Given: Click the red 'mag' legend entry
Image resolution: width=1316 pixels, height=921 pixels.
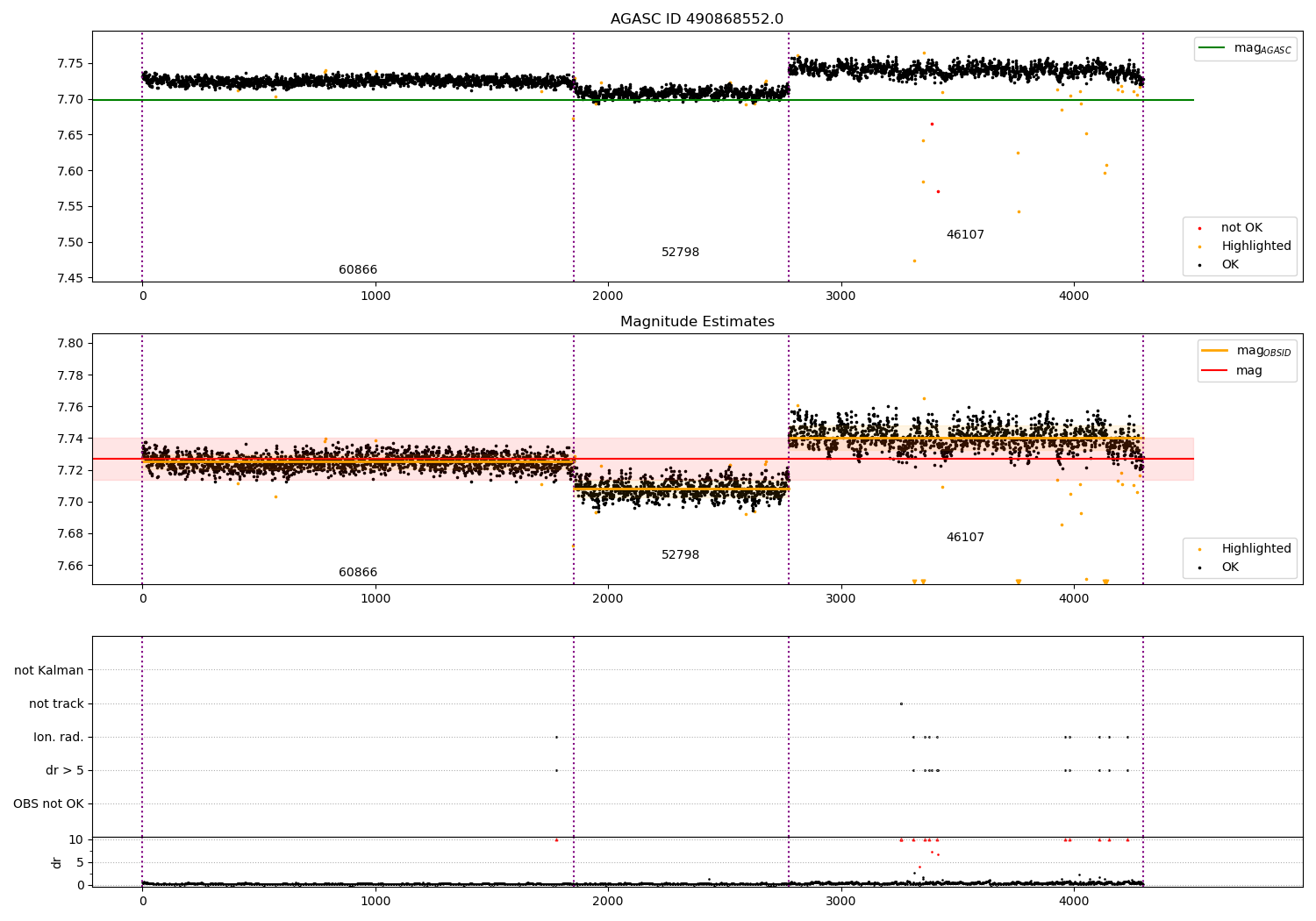Looking at the screenshot, I should pos(1232,371).
